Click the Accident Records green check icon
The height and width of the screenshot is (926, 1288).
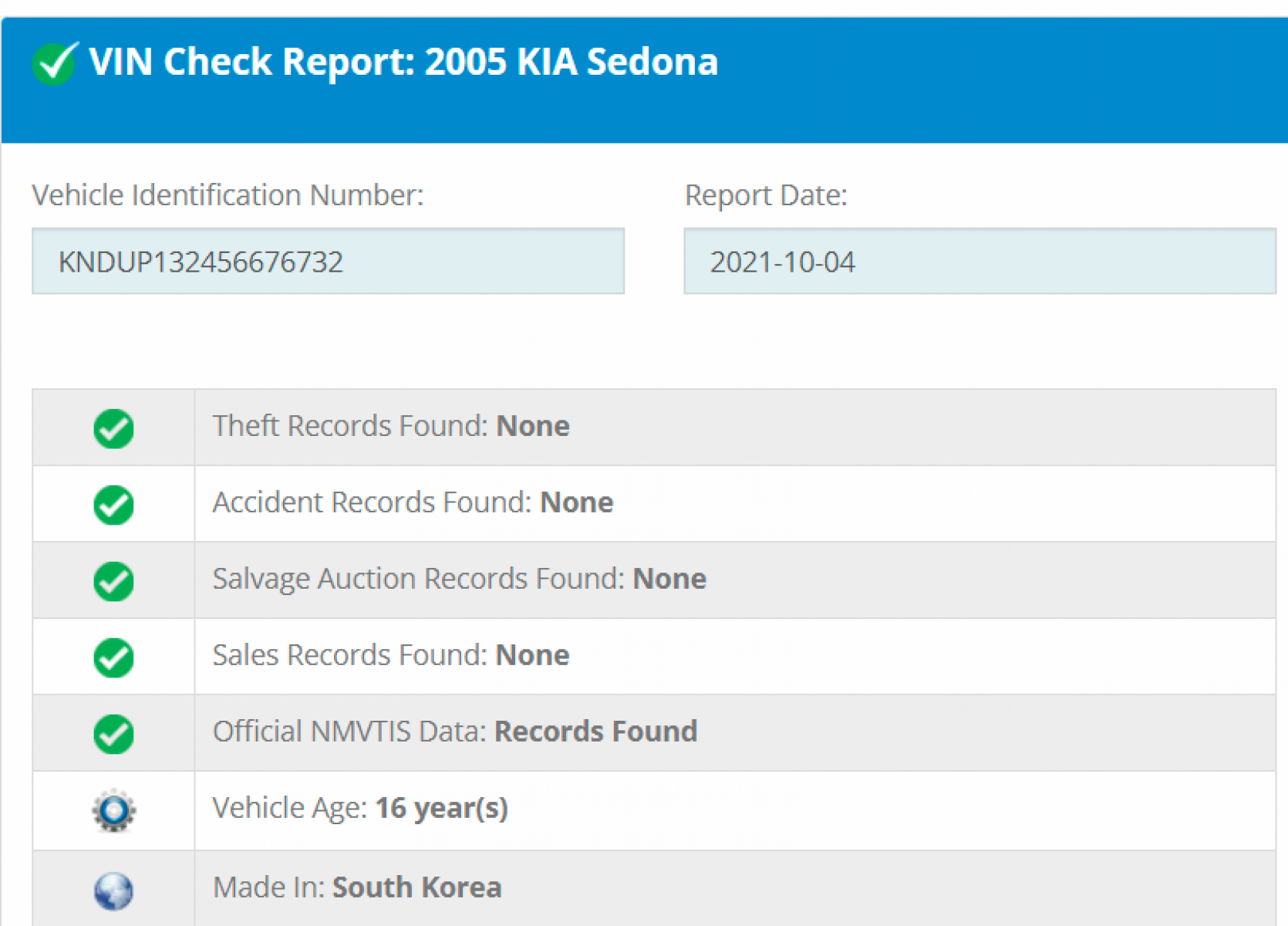click(x=113, y=505)
